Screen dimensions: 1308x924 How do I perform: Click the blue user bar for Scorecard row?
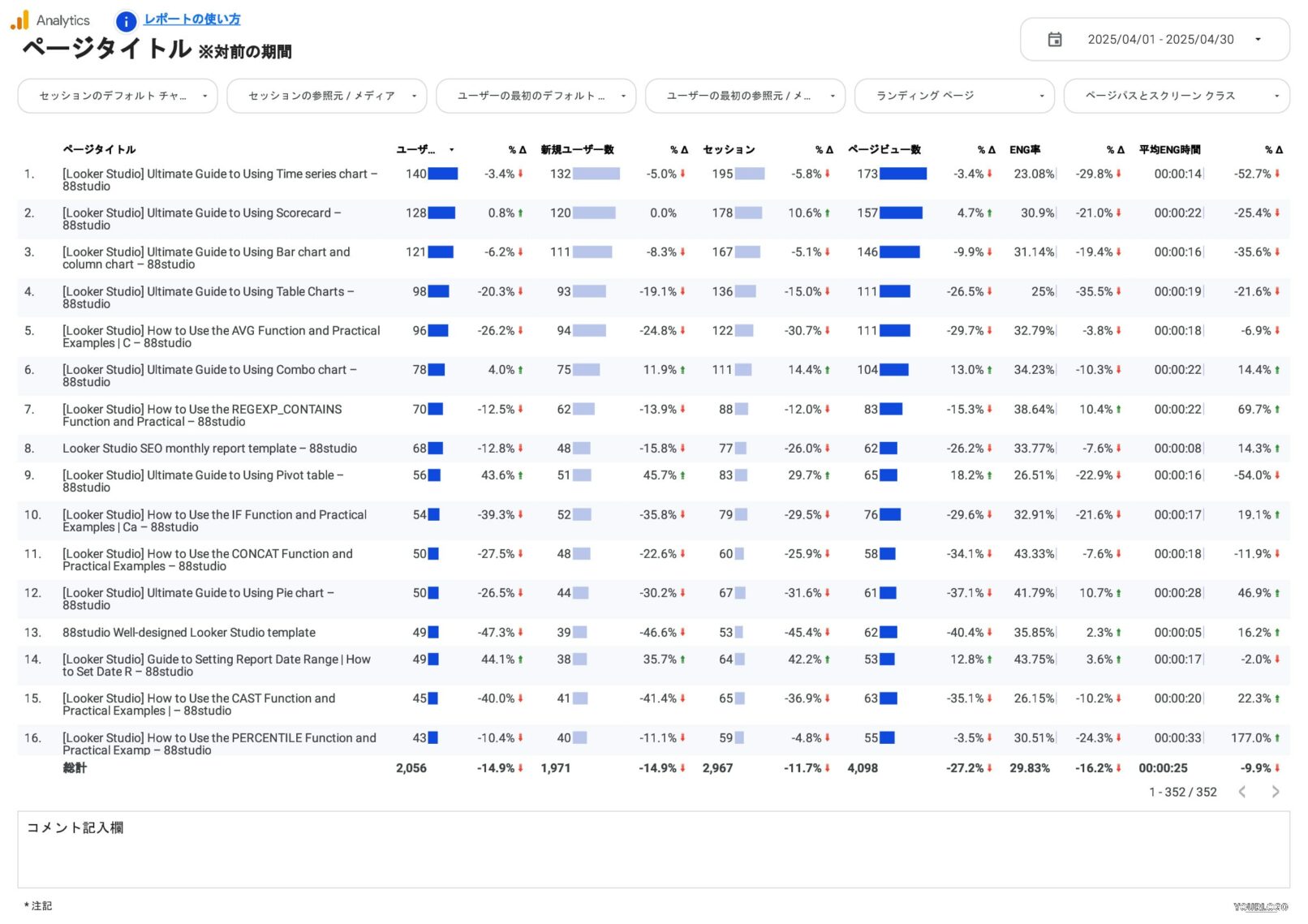tap(441, 213)
